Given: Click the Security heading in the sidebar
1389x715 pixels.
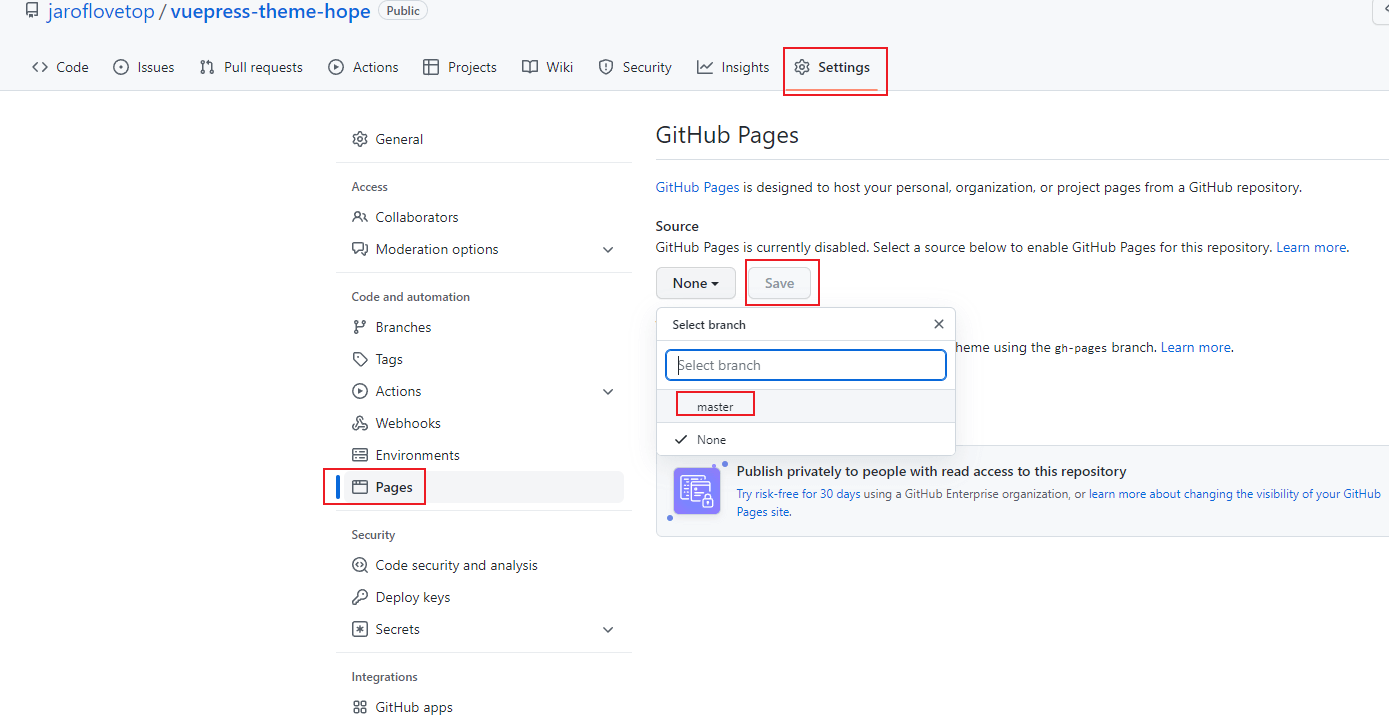Looking at the screenshot, I should pyautogui.click(x=373, y=535).
